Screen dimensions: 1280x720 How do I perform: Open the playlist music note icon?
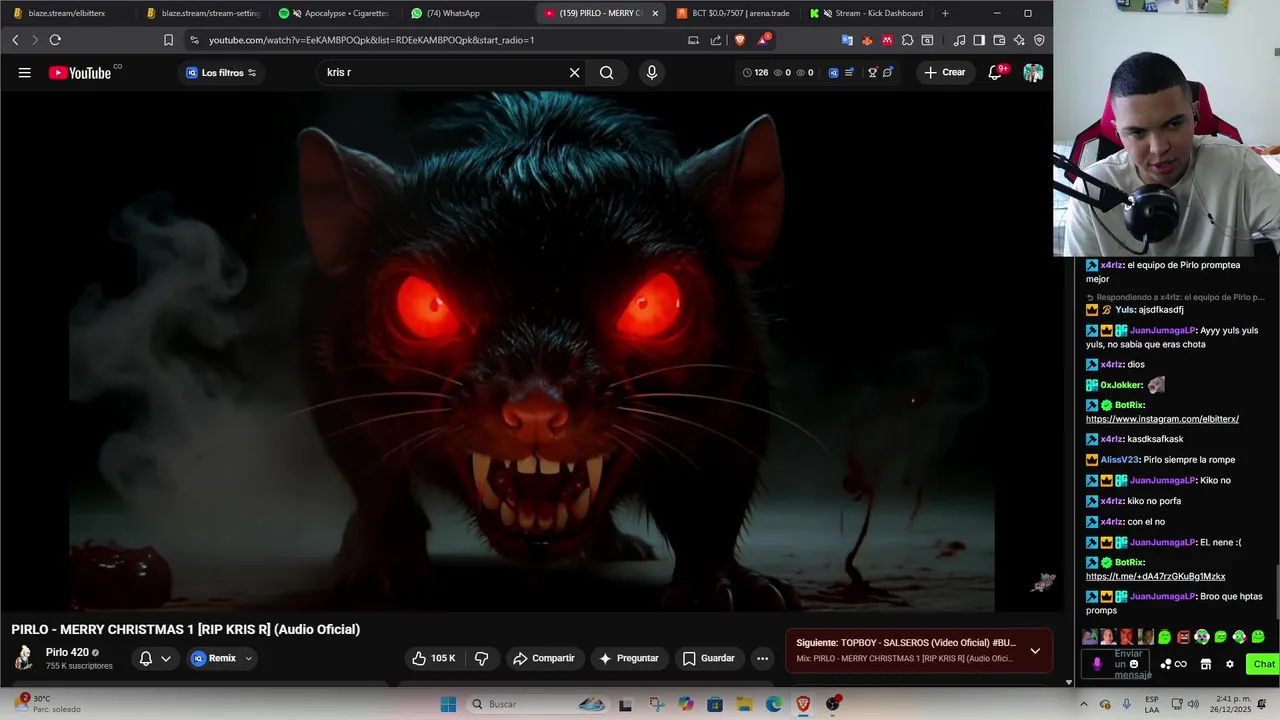click(959, 40)
